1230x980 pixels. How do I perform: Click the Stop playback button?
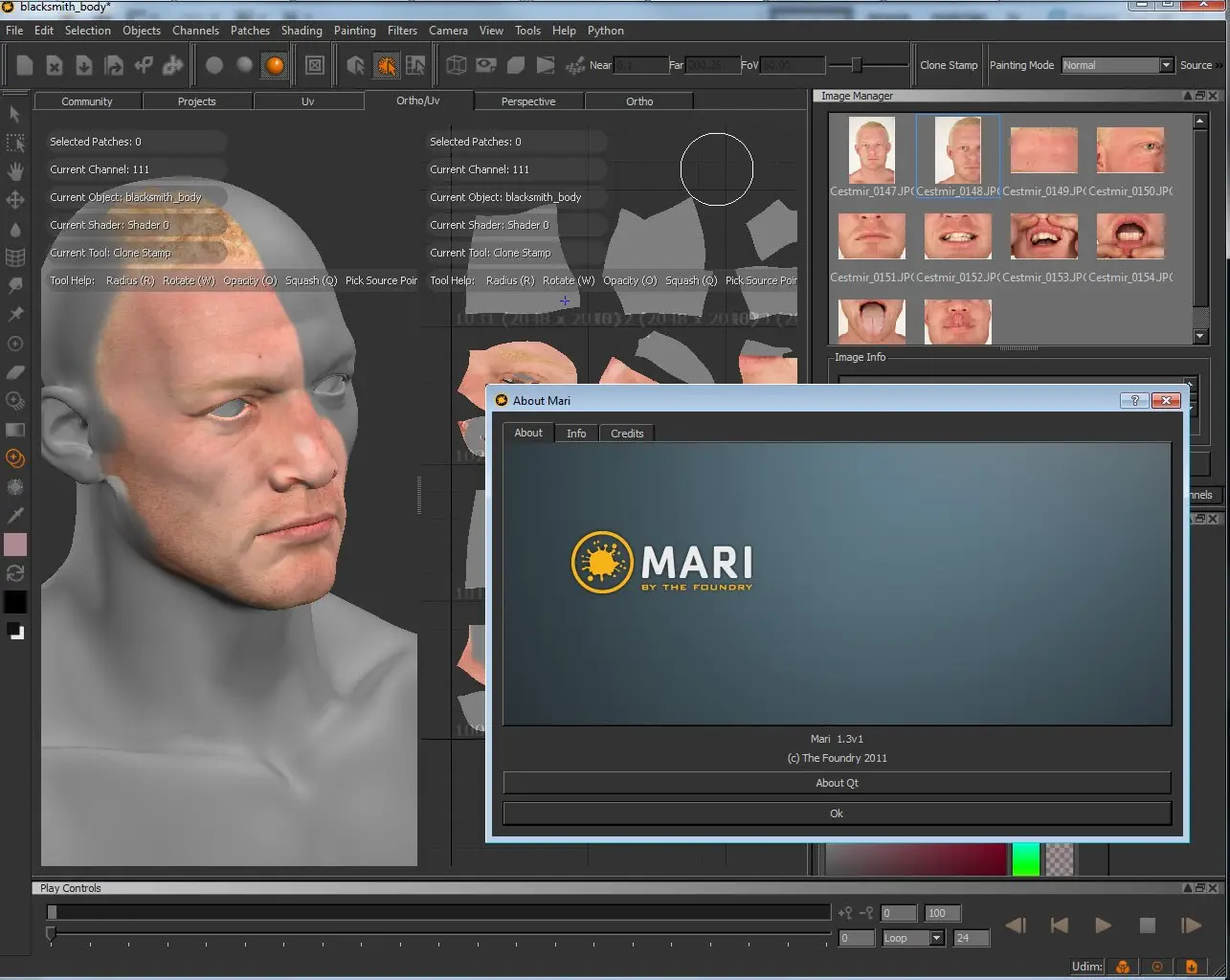(1147, 924)
